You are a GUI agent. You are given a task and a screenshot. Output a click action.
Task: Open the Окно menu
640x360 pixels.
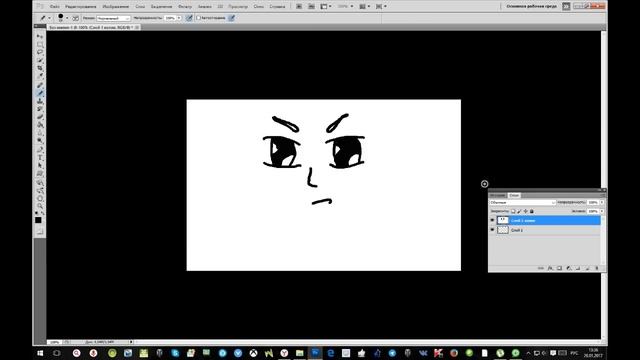coord(259,7)
